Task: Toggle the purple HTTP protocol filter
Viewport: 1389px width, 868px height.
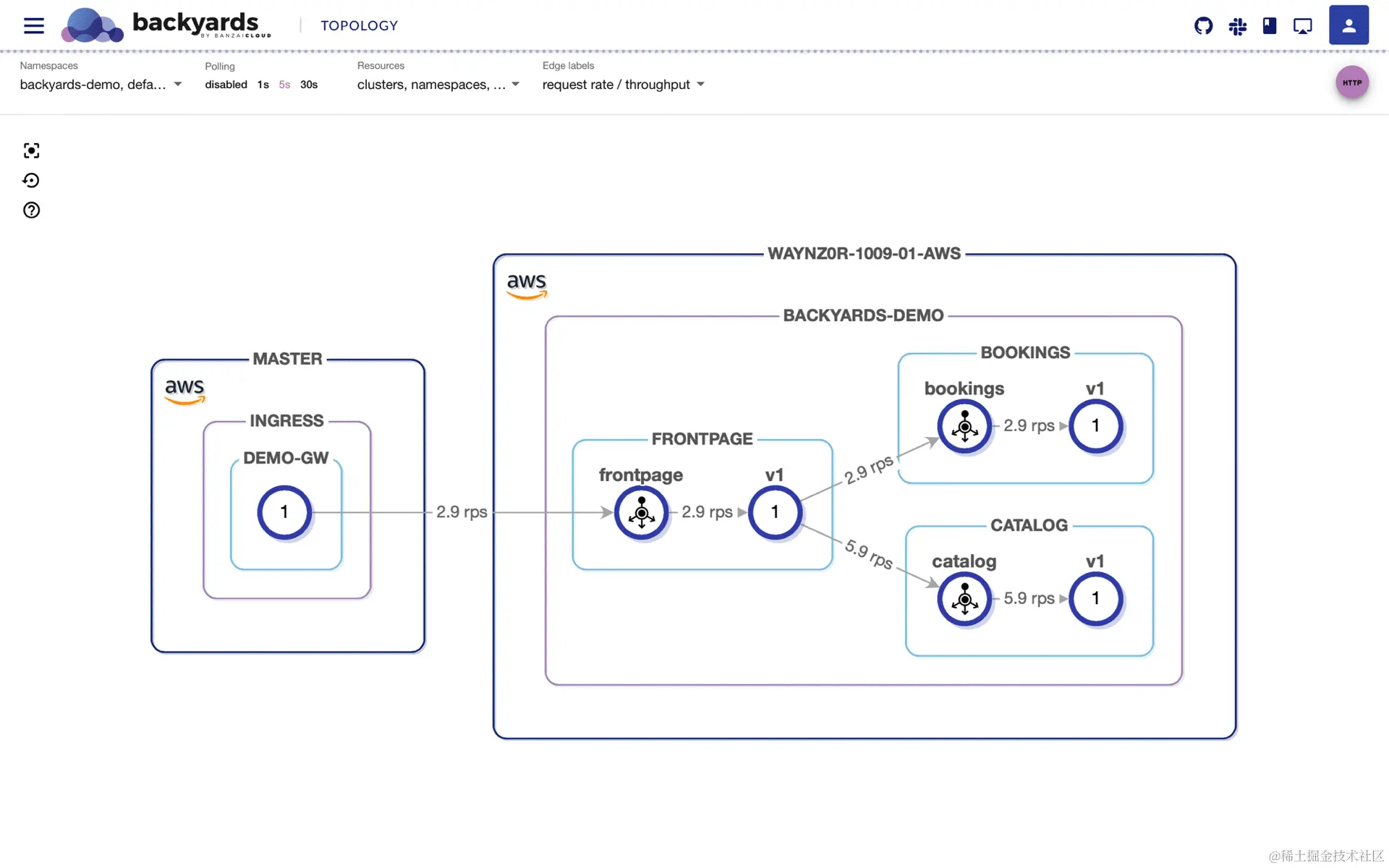Action: [1351, 82]
